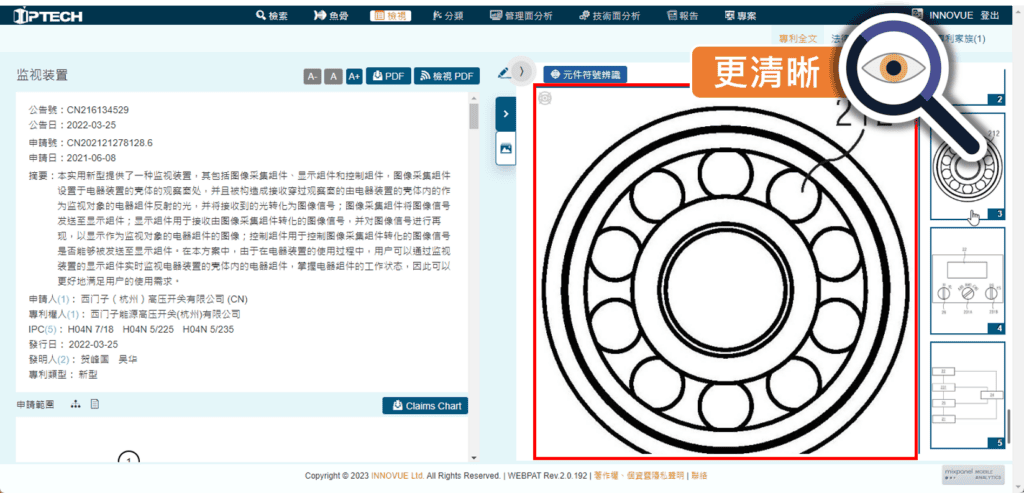Image resolution: width=1024 pixels, height=493 pixels.
Task: Click the 元件符號辨識 button
Action: 585,74
